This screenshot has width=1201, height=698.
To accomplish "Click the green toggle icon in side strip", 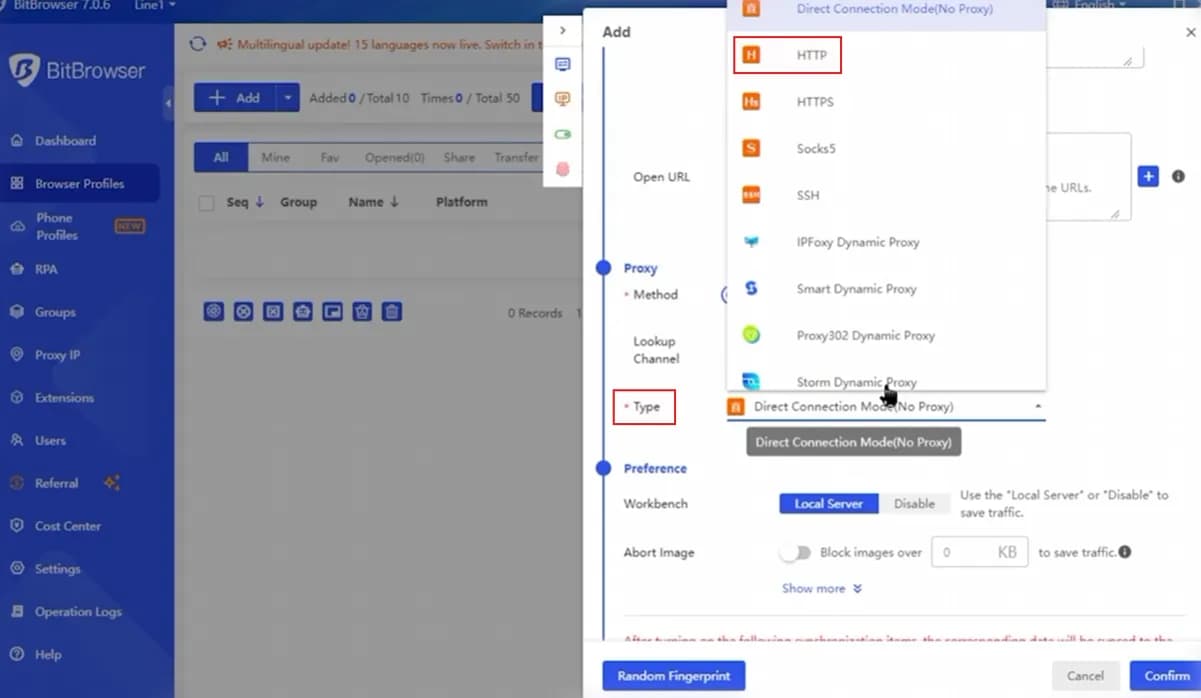I will (x=563, y=134).
